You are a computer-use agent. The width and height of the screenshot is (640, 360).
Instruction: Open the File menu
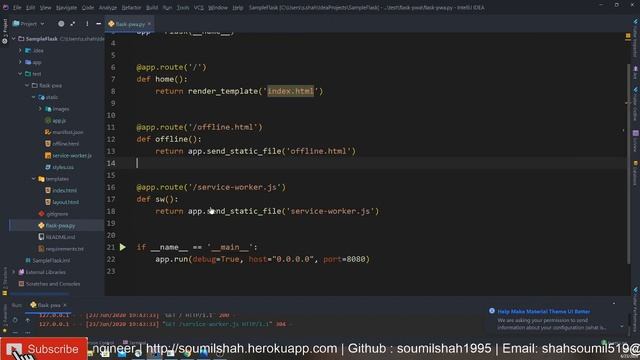pos(17,7)
